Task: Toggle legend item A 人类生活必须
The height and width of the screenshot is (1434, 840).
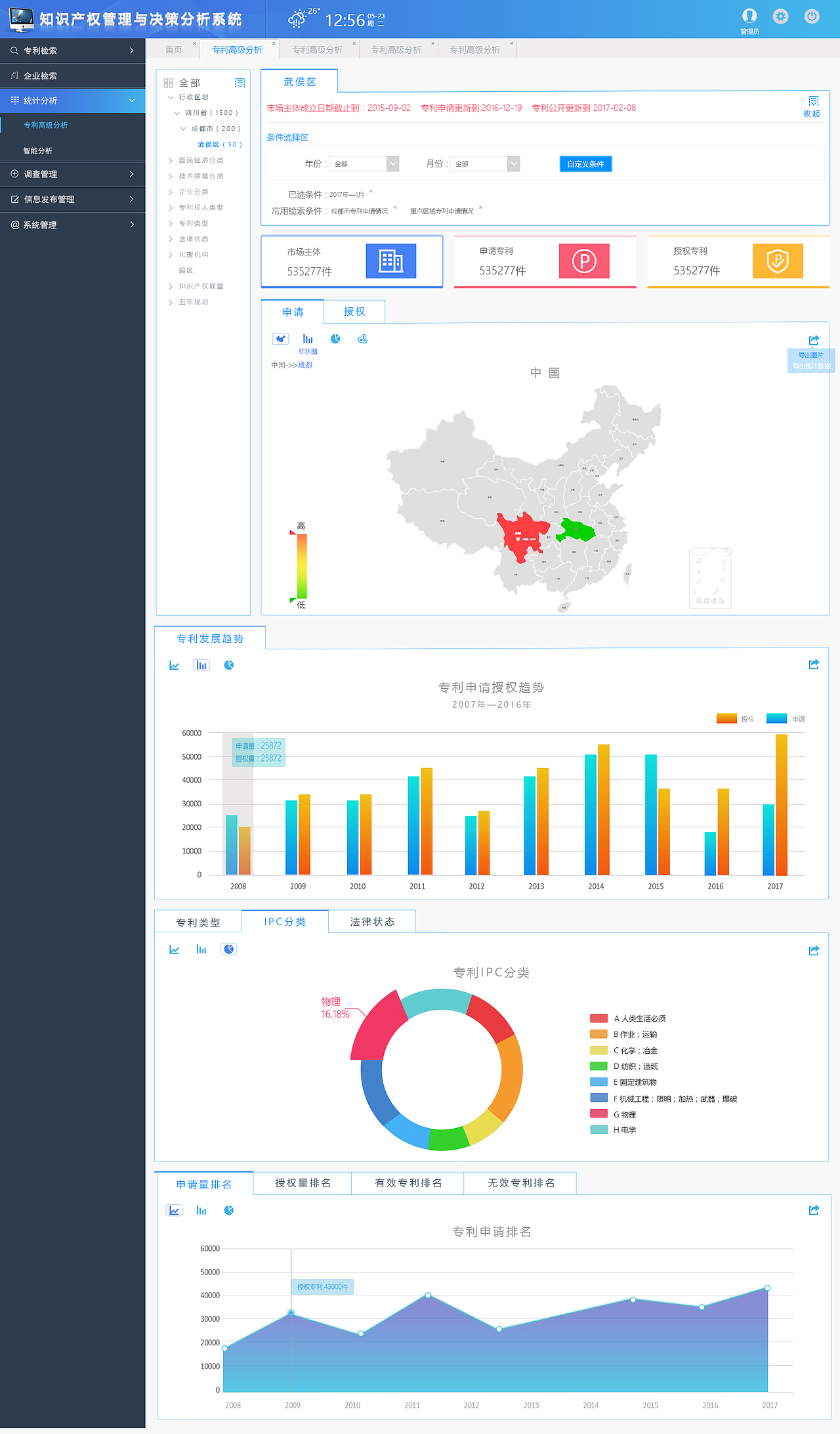Action: [628, 1018]
